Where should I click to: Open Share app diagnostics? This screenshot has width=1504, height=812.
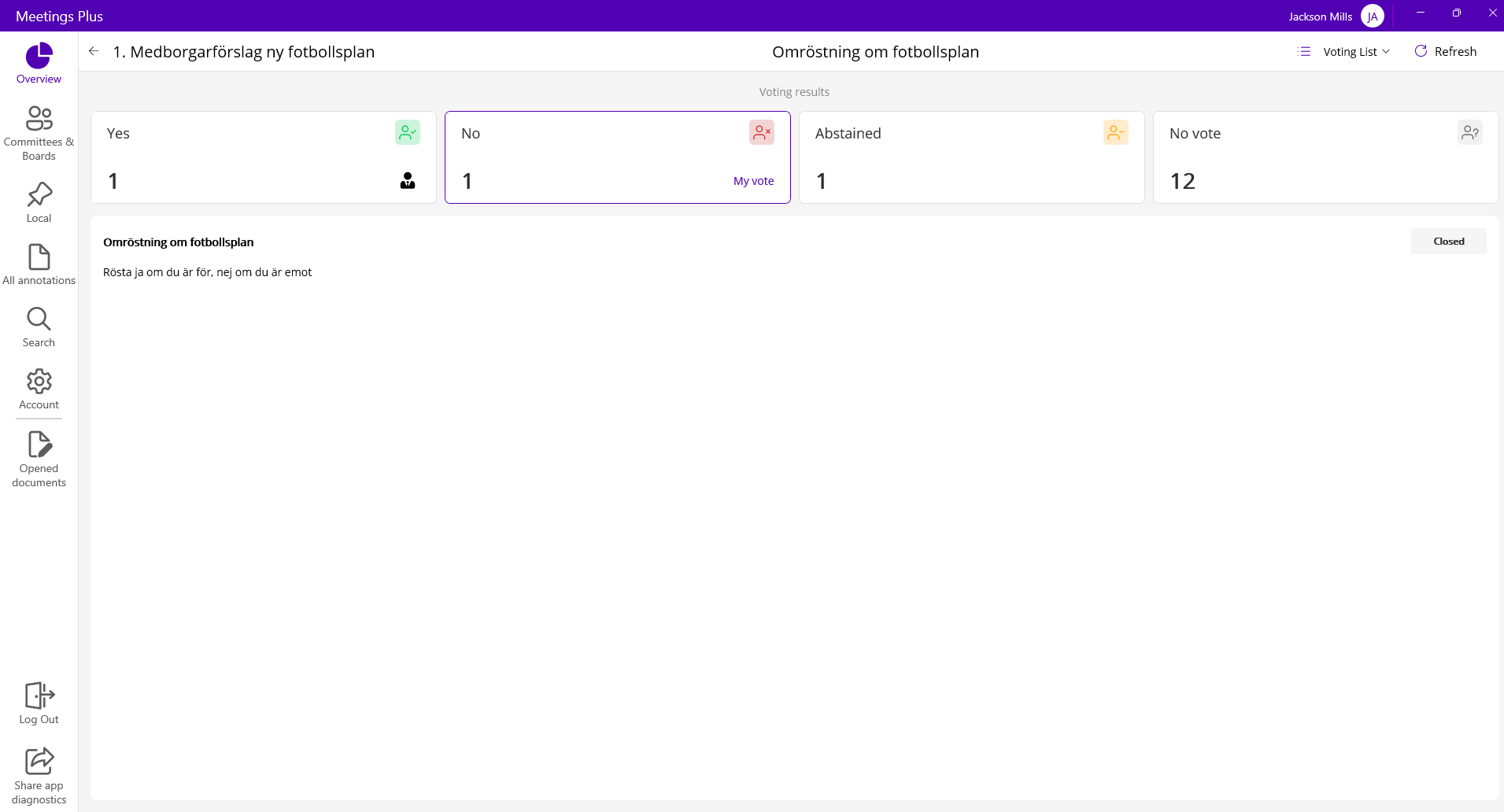(x=39, y=776)
